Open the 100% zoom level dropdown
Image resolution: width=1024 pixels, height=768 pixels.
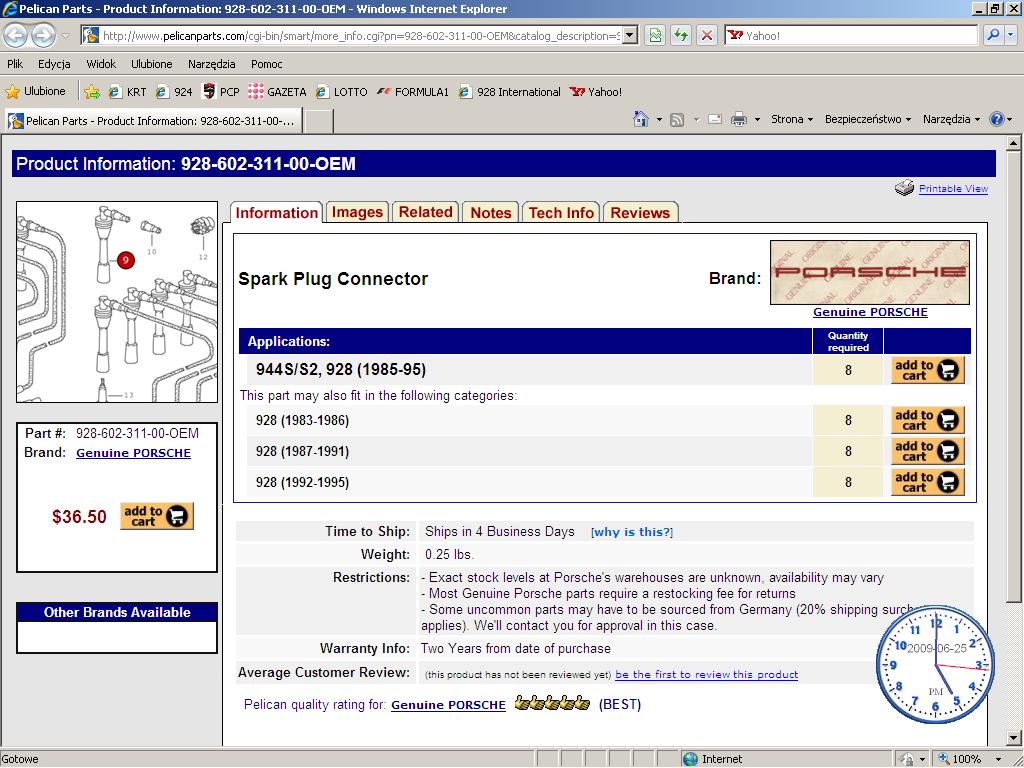(999, 759)
